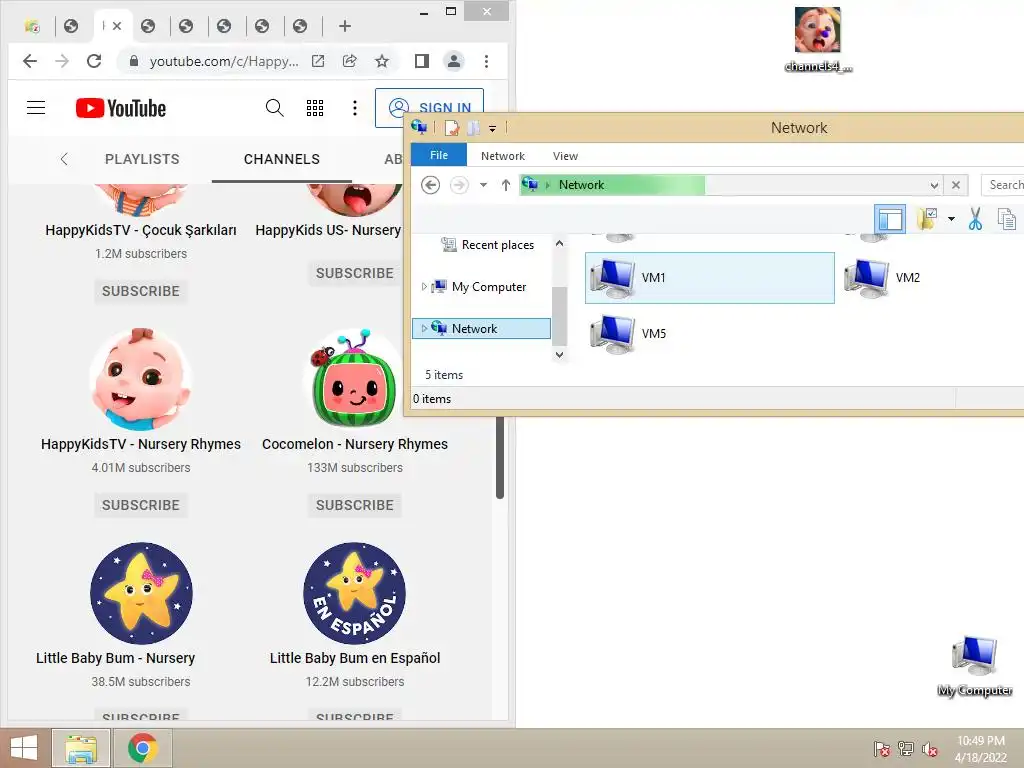
Task: Open the address bar history dropdown
Action: 935,185
